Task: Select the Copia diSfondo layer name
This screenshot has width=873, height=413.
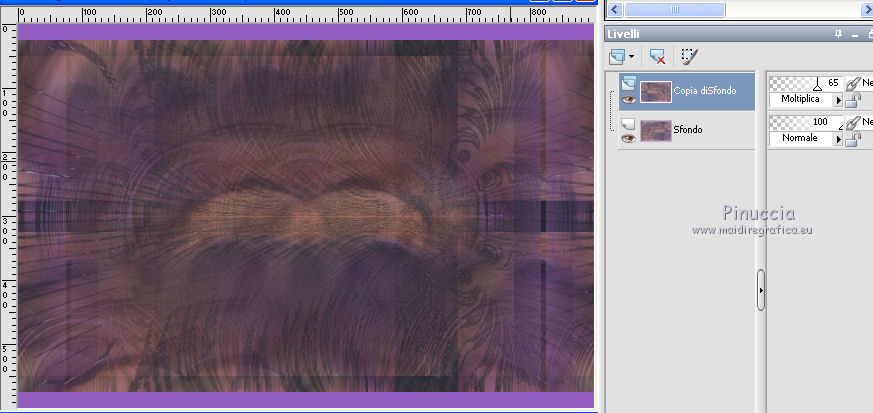Action: pyautogui.click(x=704, y=91)
